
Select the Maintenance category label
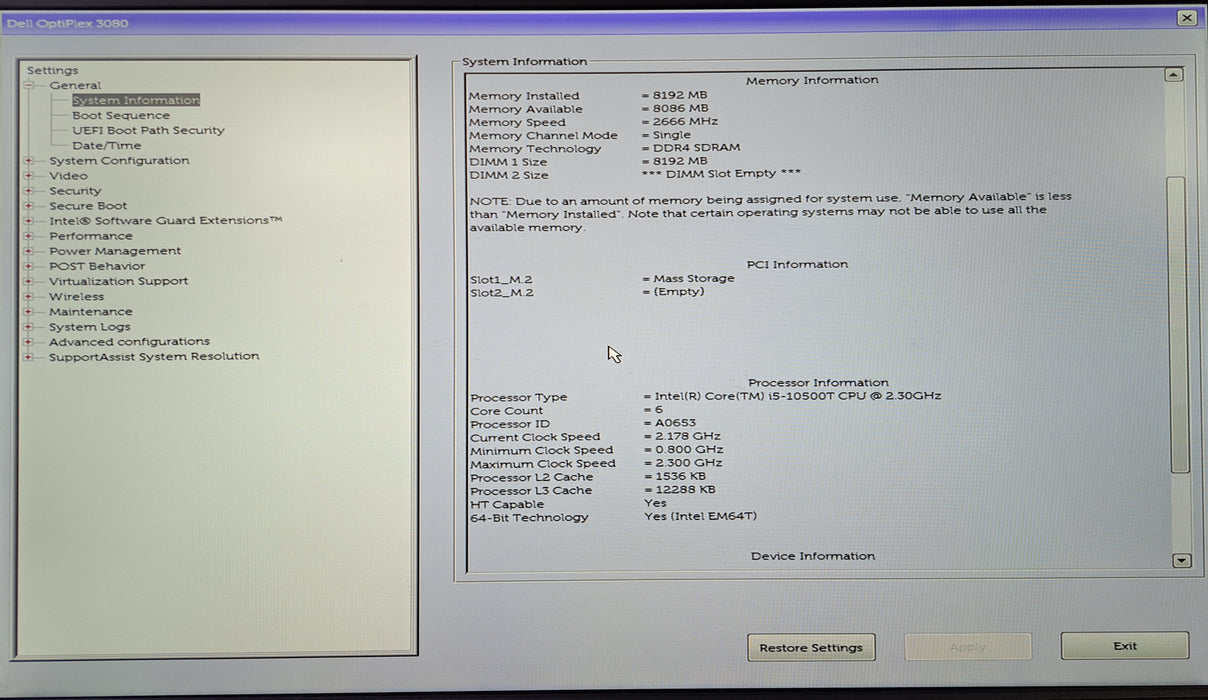tap(91, 311)
